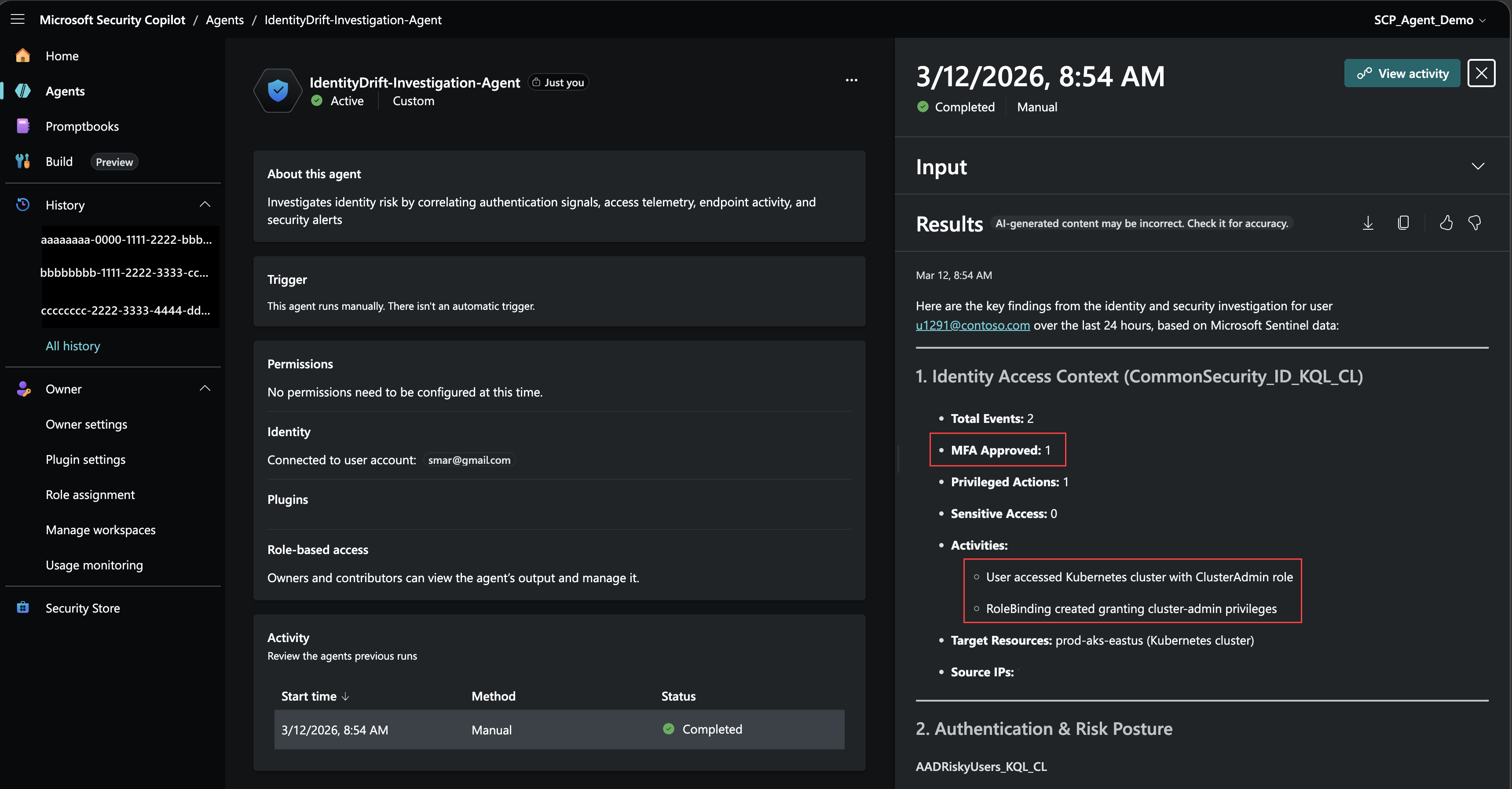Open Manage workspaces

[100, 529]
